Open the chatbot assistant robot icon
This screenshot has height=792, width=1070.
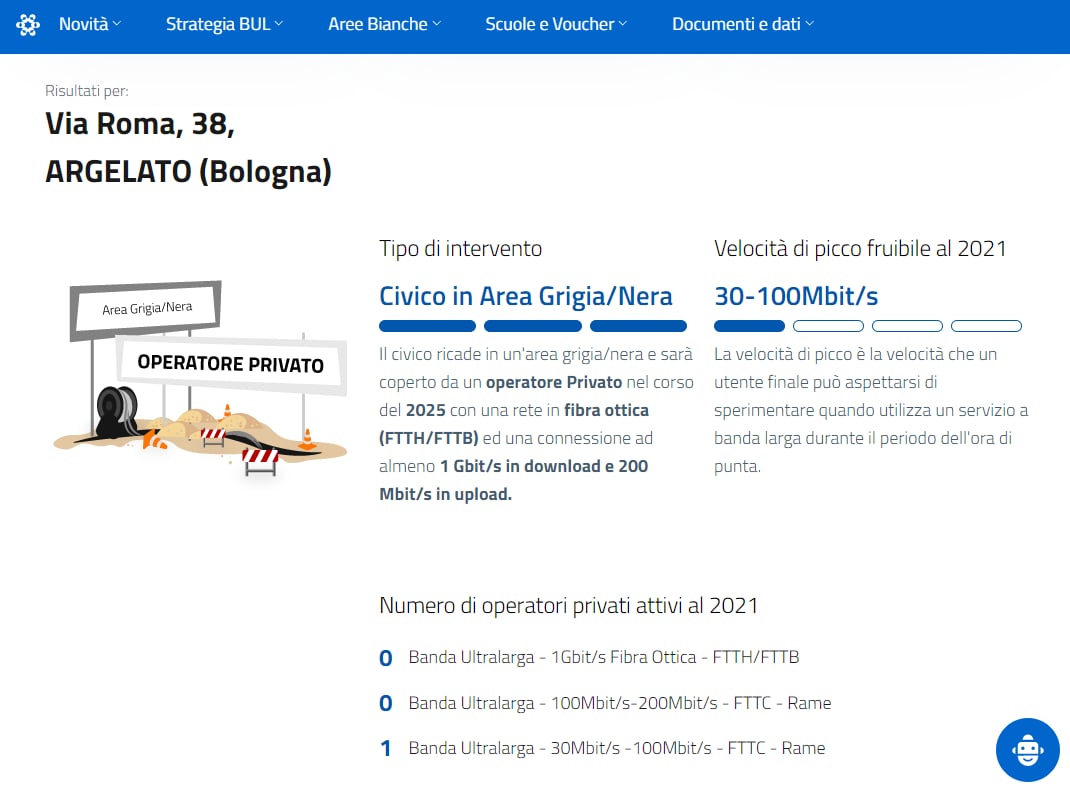1027,749
